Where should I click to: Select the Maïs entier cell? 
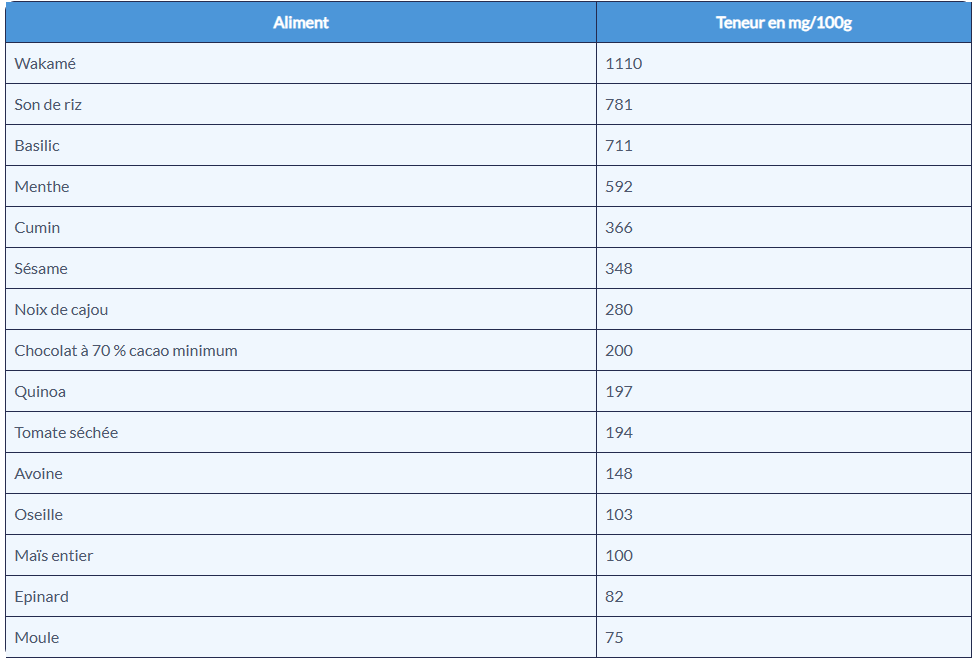(x=54, y=556)
